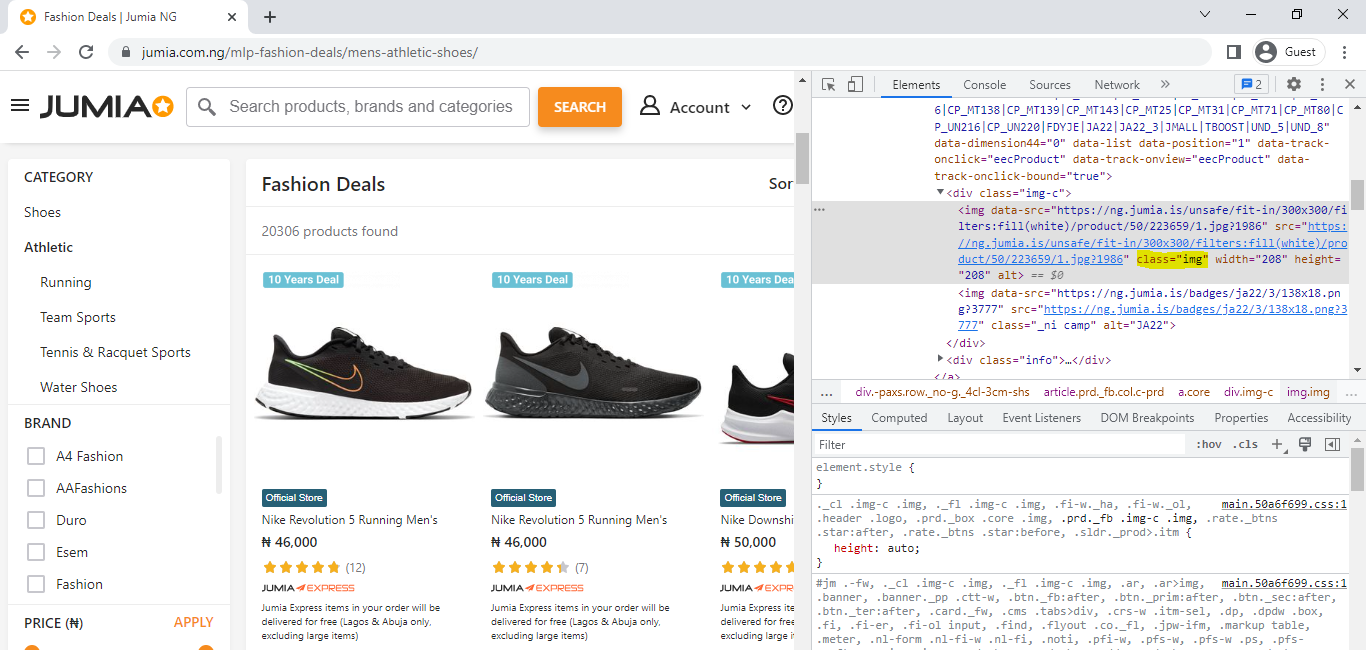This screenshot has height=650, width=1366.
Task: Toggle the element state paint icon in Styles
Action: point(1305,444)
